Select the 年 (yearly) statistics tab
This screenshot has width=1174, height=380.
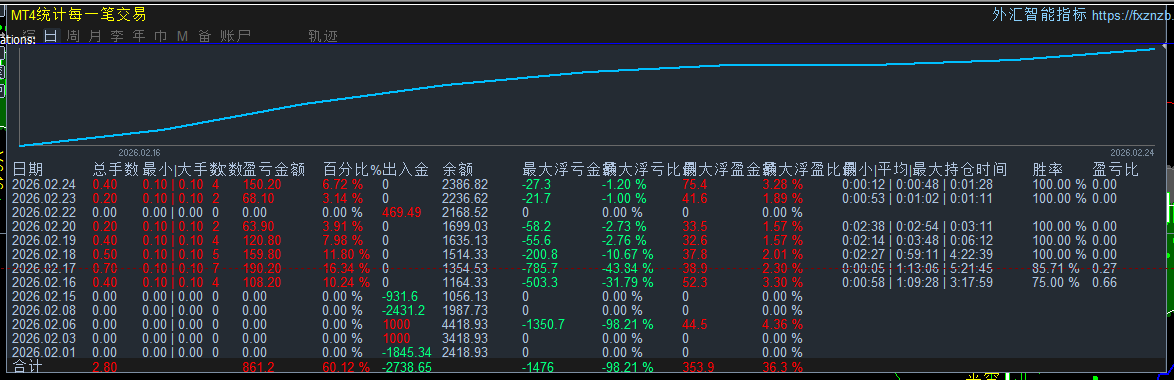[139, 35]
